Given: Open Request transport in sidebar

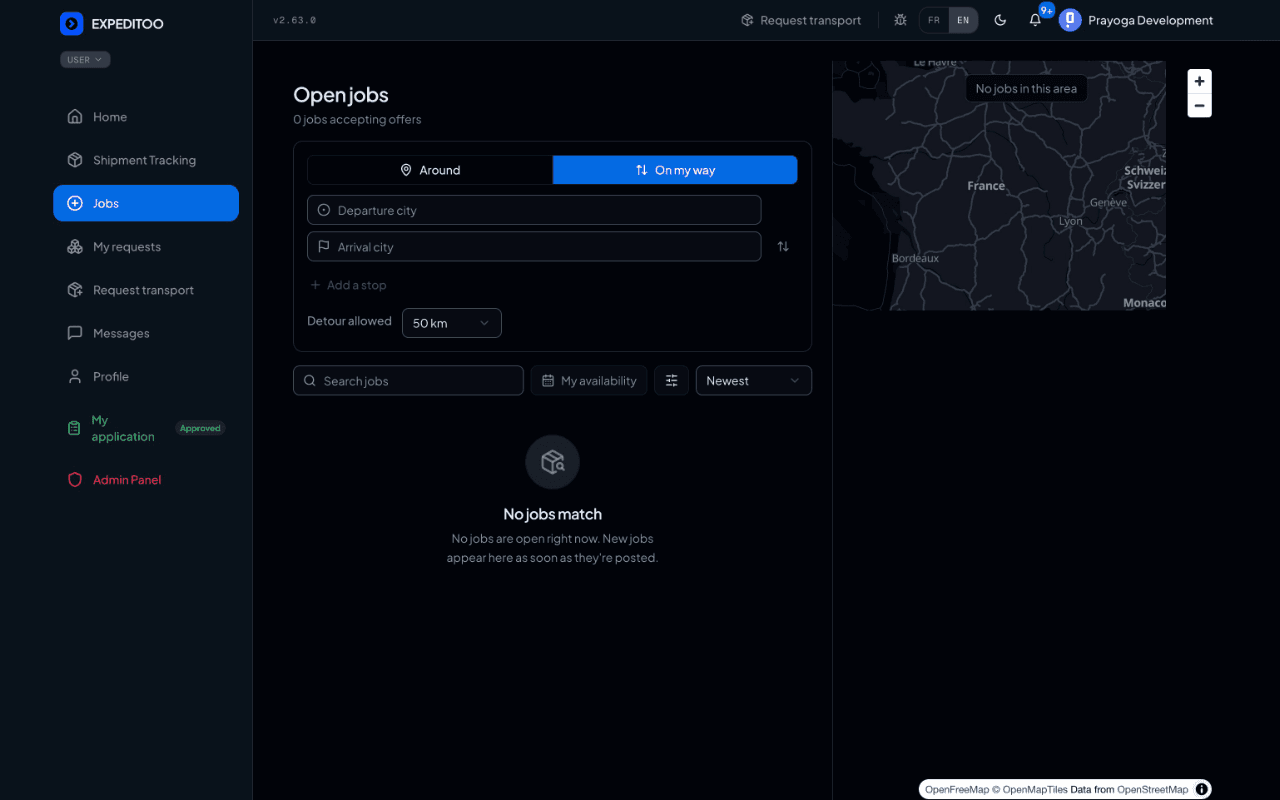Looking at the screenshot, I should (146, 290).
